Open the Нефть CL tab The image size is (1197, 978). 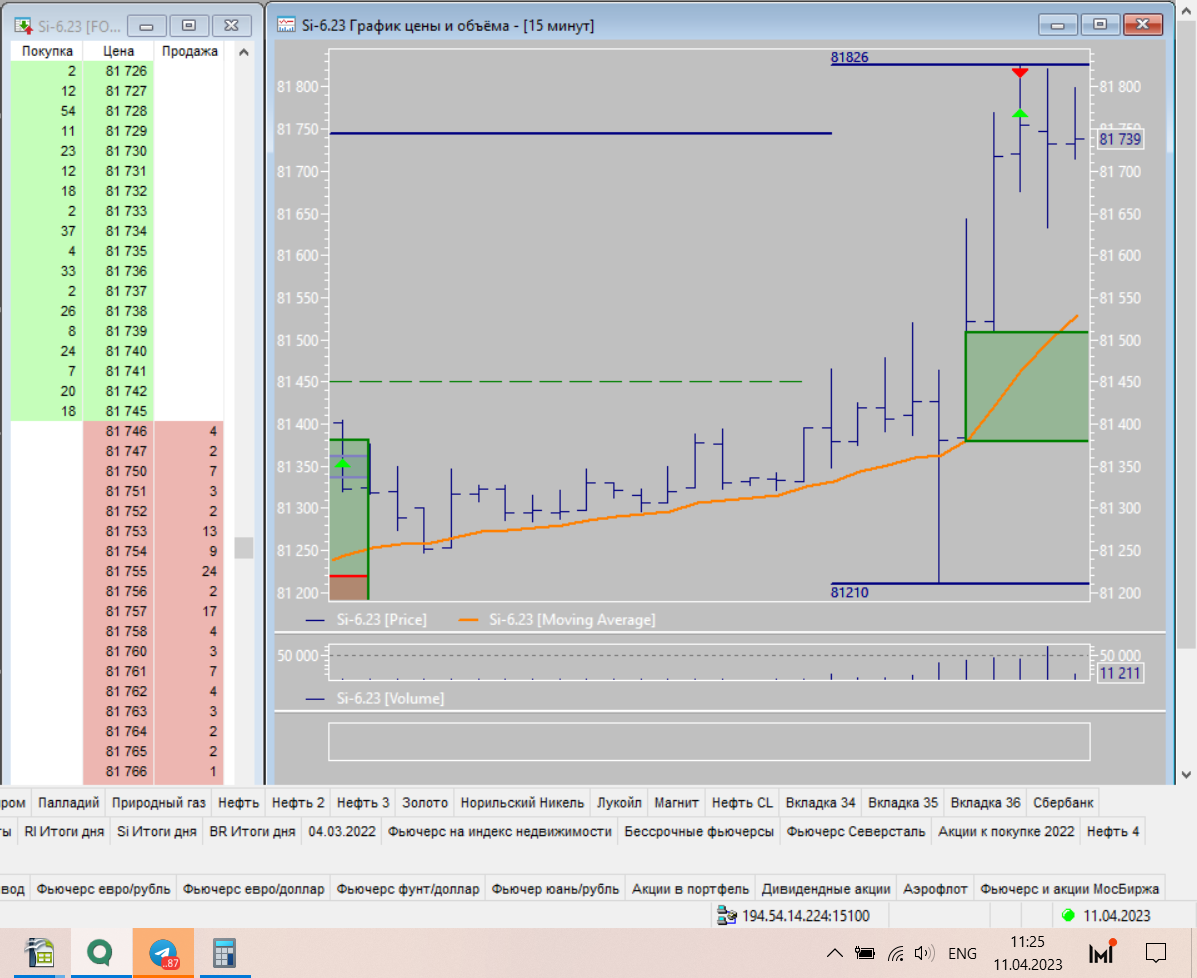pyautogui.click(x=742, y=802)
